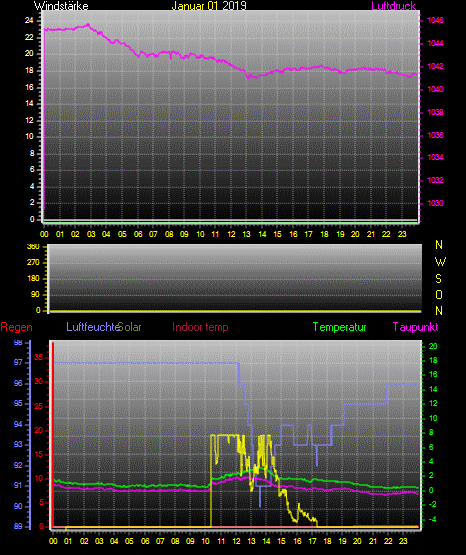Click the W compass label on wind direction chart
The height and width of the screenshot is (555, 466).
(x=440, y=262)
